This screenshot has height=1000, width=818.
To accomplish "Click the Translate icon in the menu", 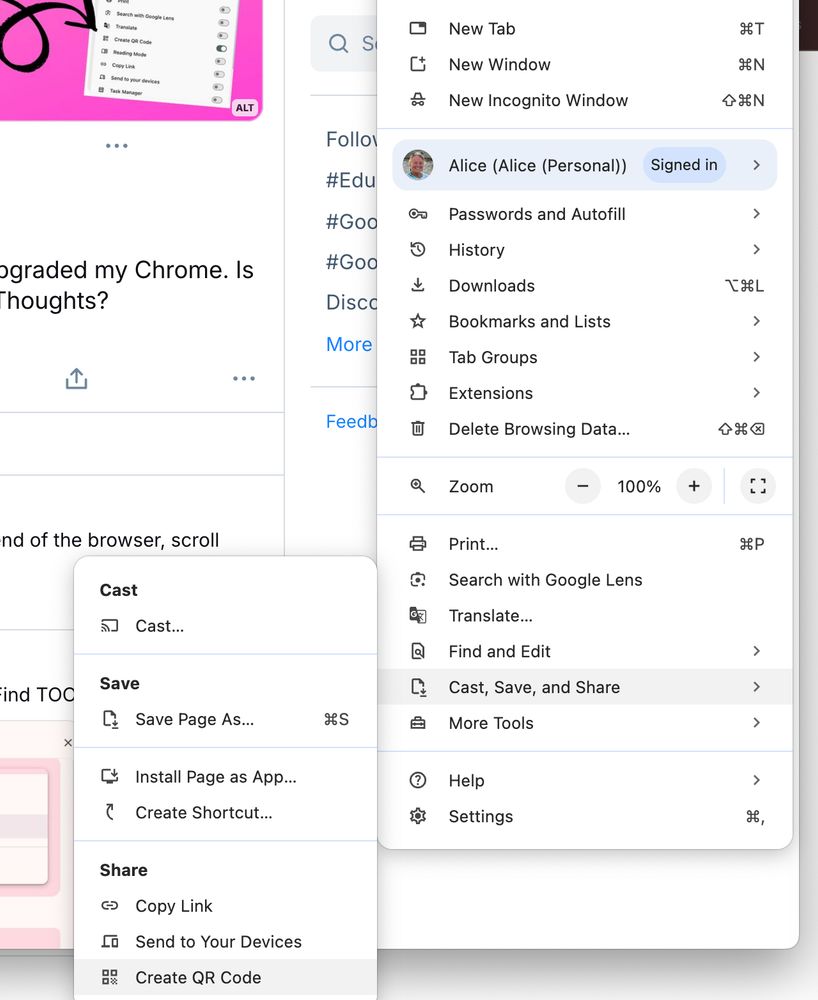I will (418, 615).
